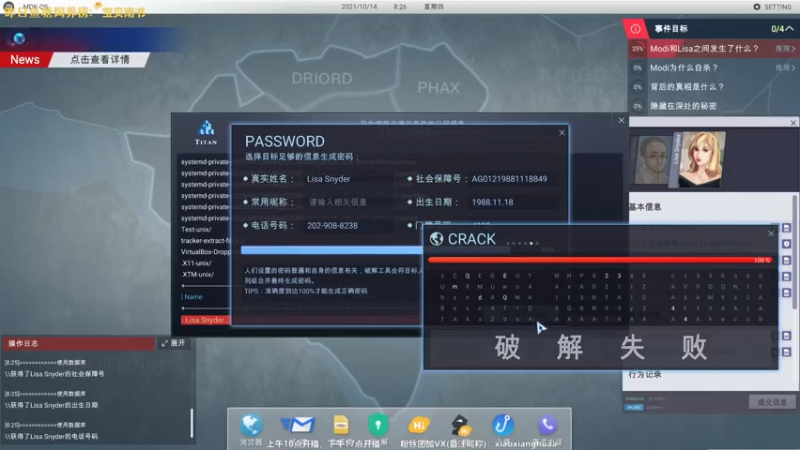
Task: Select the 电话号码 202-908-8238 field
Action: (x=351, y=226)
